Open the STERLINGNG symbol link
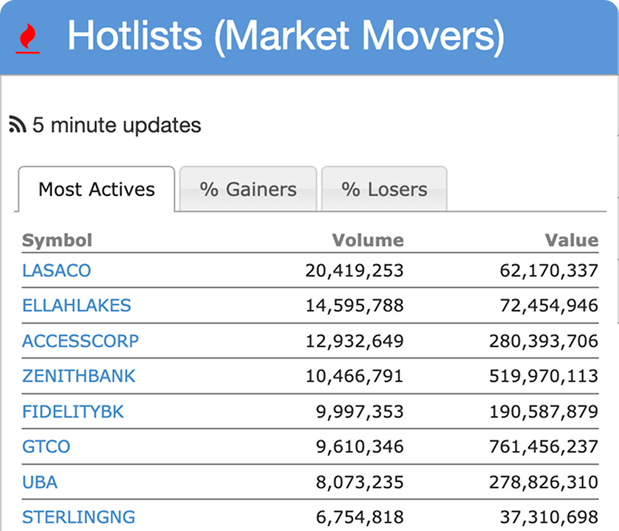Screen dimensions: 619x531 point(79,517)
